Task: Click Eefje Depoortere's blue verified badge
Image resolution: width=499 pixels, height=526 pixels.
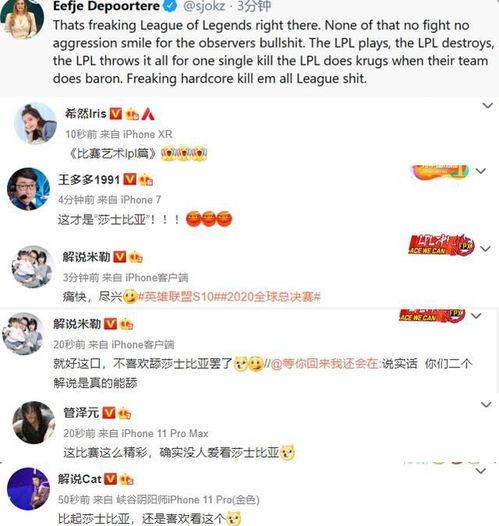Action: click(172, 6)
